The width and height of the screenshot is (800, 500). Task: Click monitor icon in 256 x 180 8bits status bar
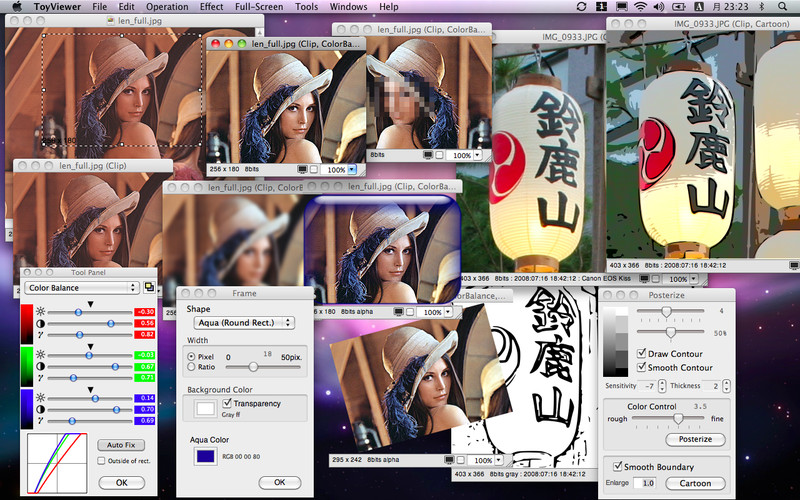(x=303, y=169)
